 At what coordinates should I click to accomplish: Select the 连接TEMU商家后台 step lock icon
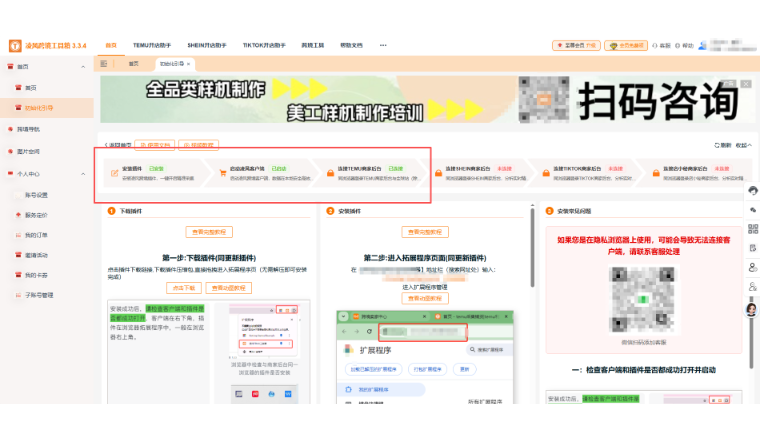click(x=330, y=173)
